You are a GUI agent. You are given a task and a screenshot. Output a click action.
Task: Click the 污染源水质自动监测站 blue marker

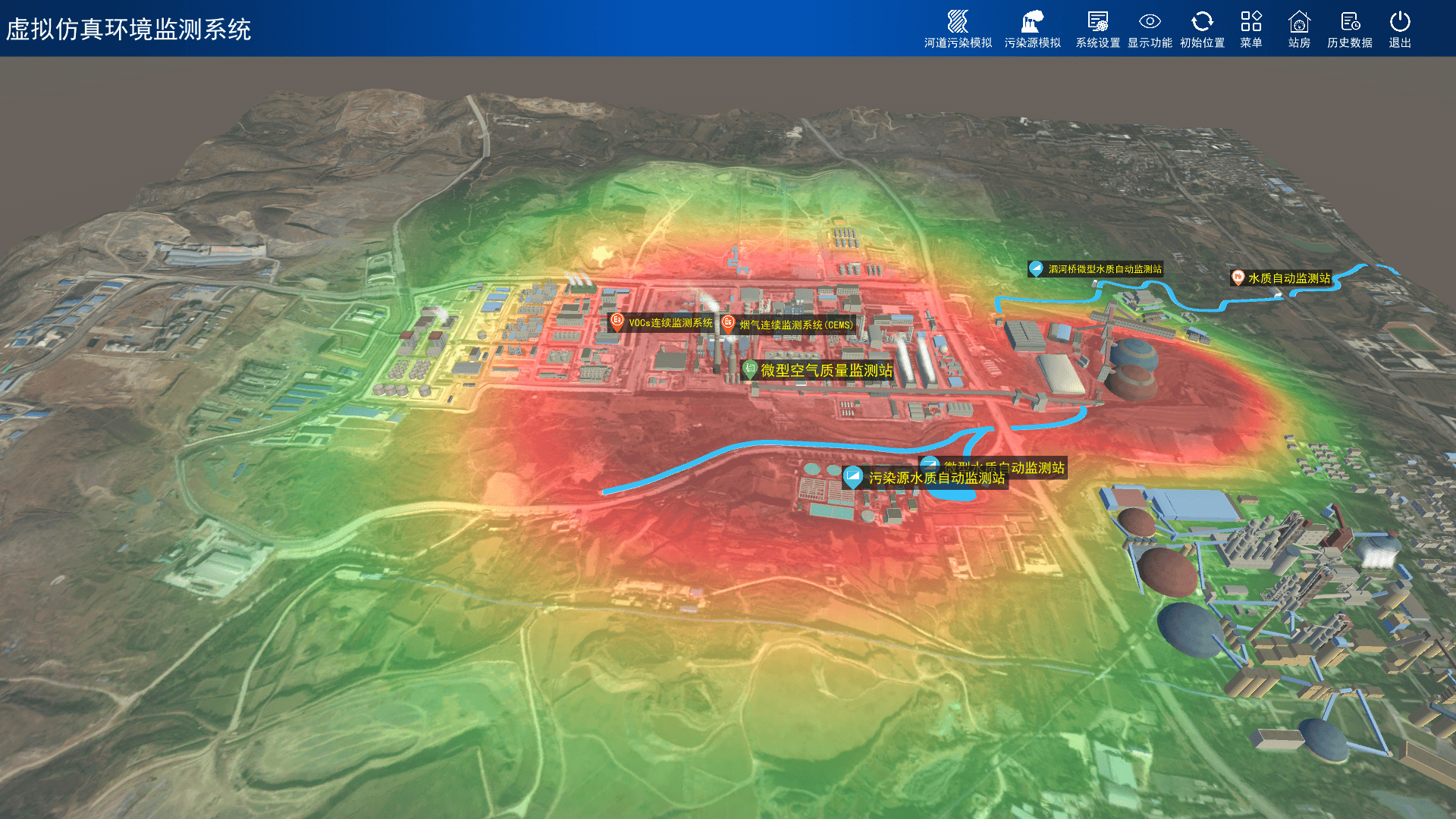pos(852,477)
